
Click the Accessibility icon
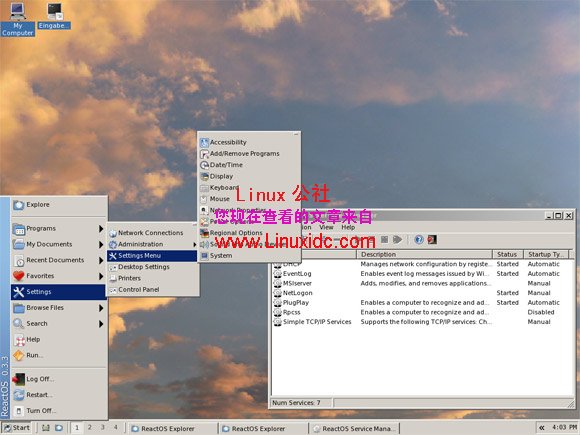205,142
